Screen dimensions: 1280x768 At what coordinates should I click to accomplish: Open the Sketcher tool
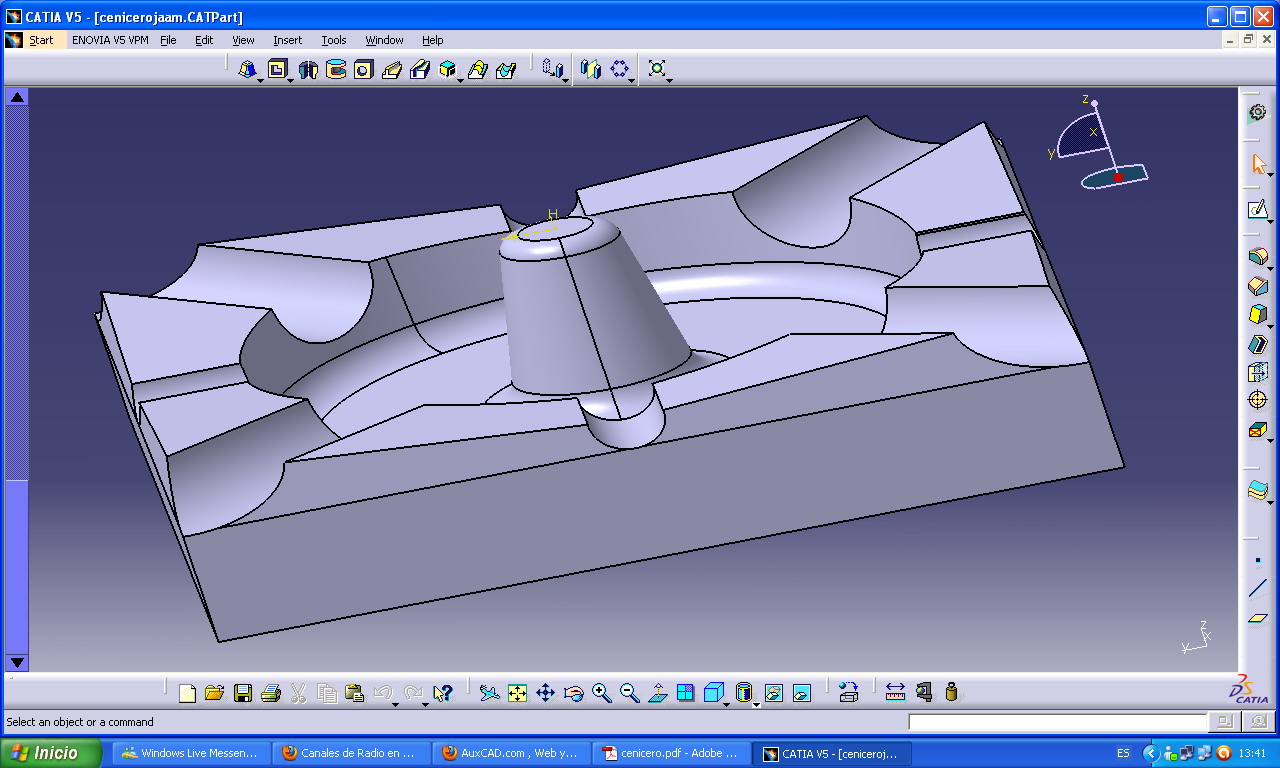click(x=1258, y=210)
